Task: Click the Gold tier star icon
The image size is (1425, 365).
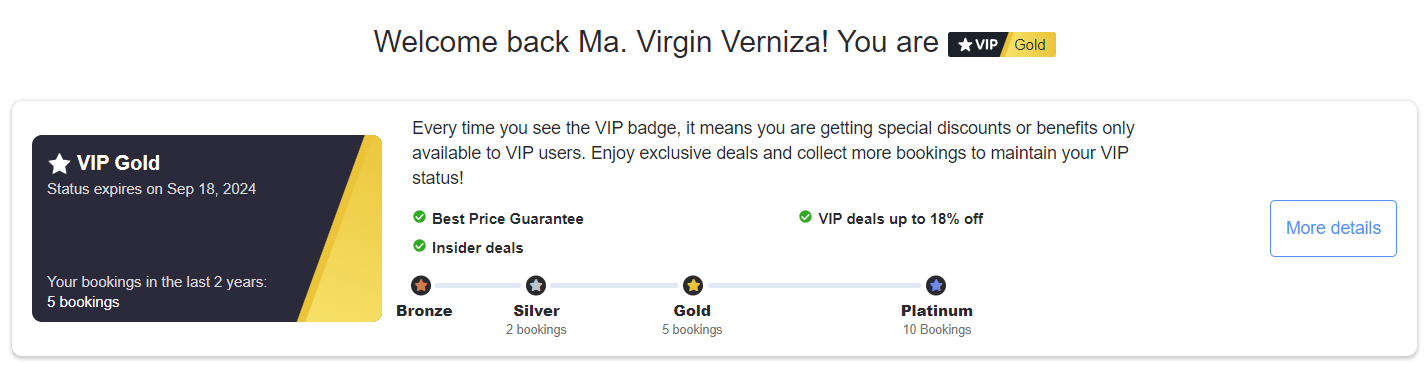Action: click(x=693, y=286)
